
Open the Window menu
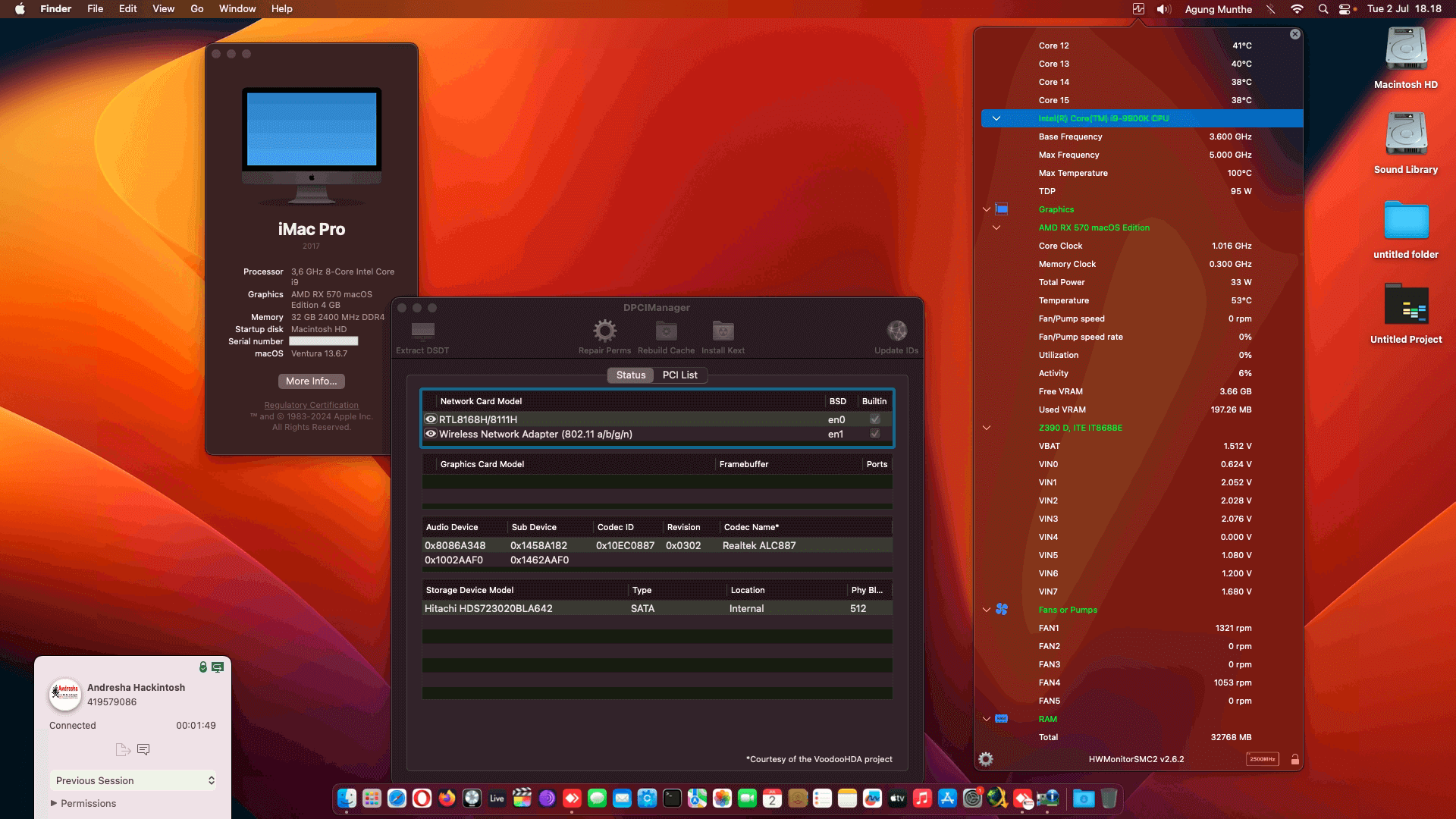tap(237, 9)
